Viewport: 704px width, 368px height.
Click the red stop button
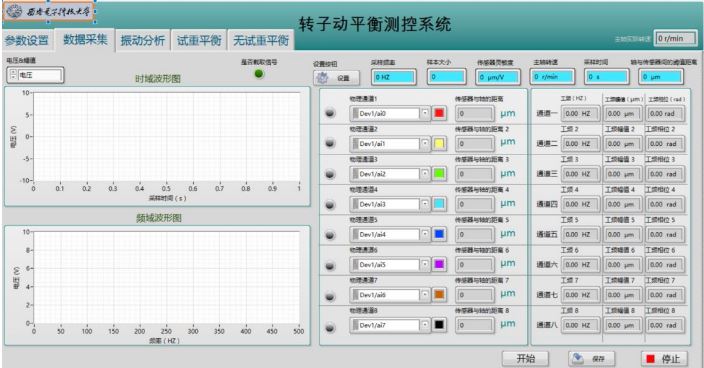click(x=664, y=359)
